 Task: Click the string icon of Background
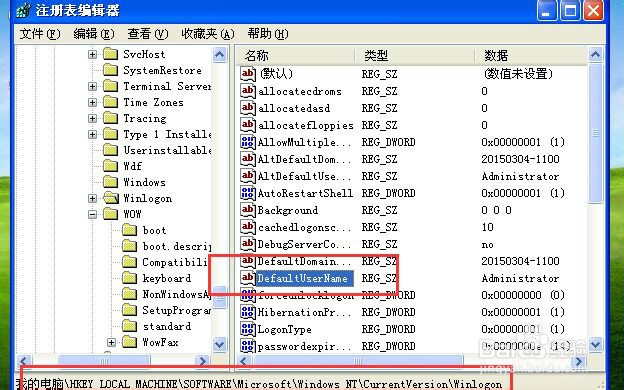248,210
